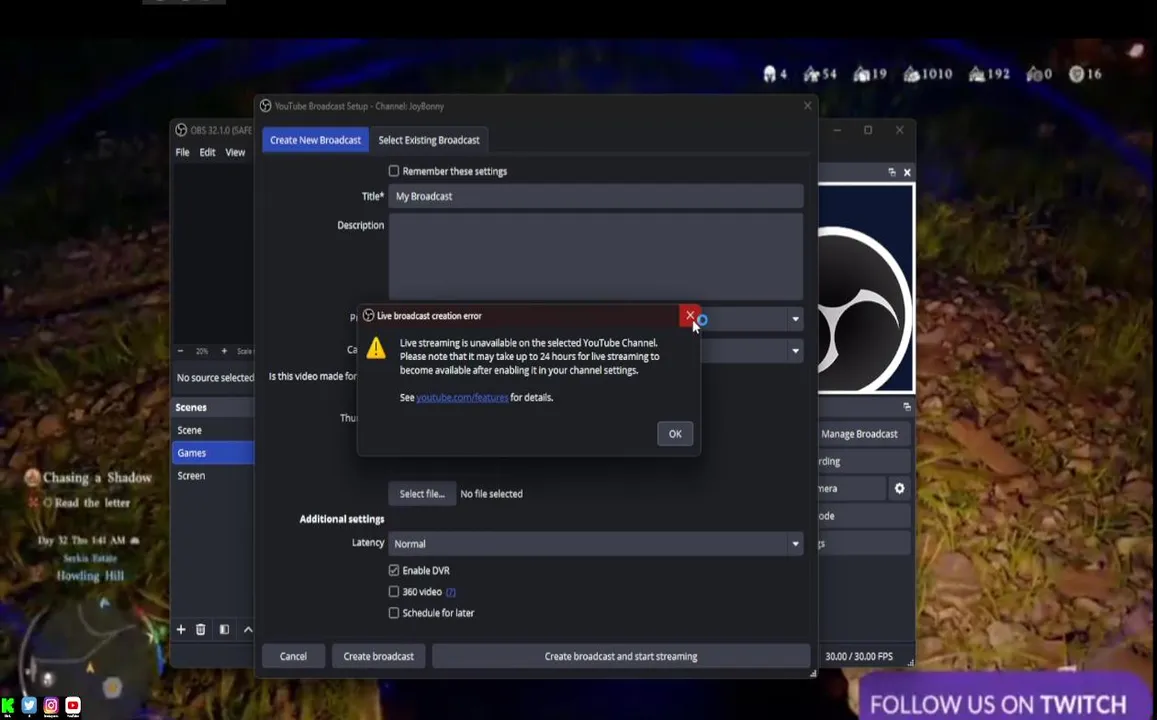Image resolution: width=1157 pixels, height=720 pixels.
Task: Open the Latency dropdown set to Normal
Action: (x=595, y=544)
